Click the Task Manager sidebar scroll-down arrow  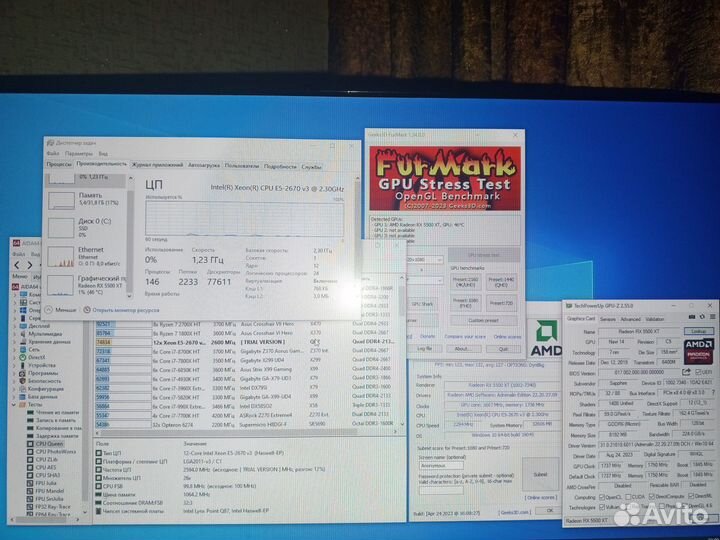[129, 296]
